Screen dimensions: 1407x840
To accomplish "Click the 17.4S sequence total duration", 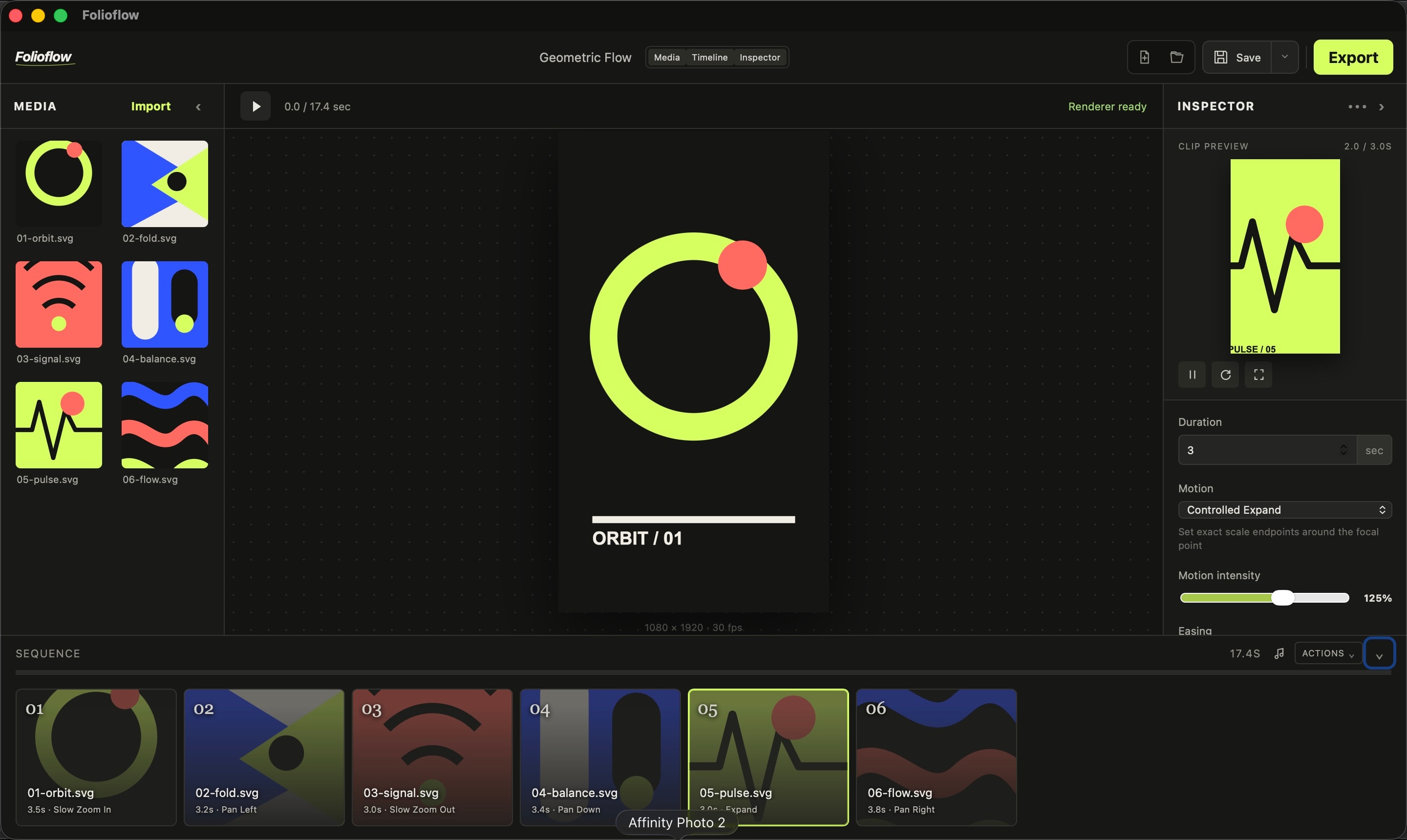I will 1244,654.
